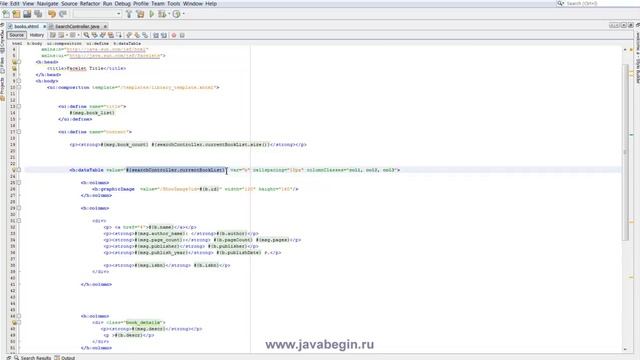
Task: Click the Profile Project toolbar icon
Action: 176,14
